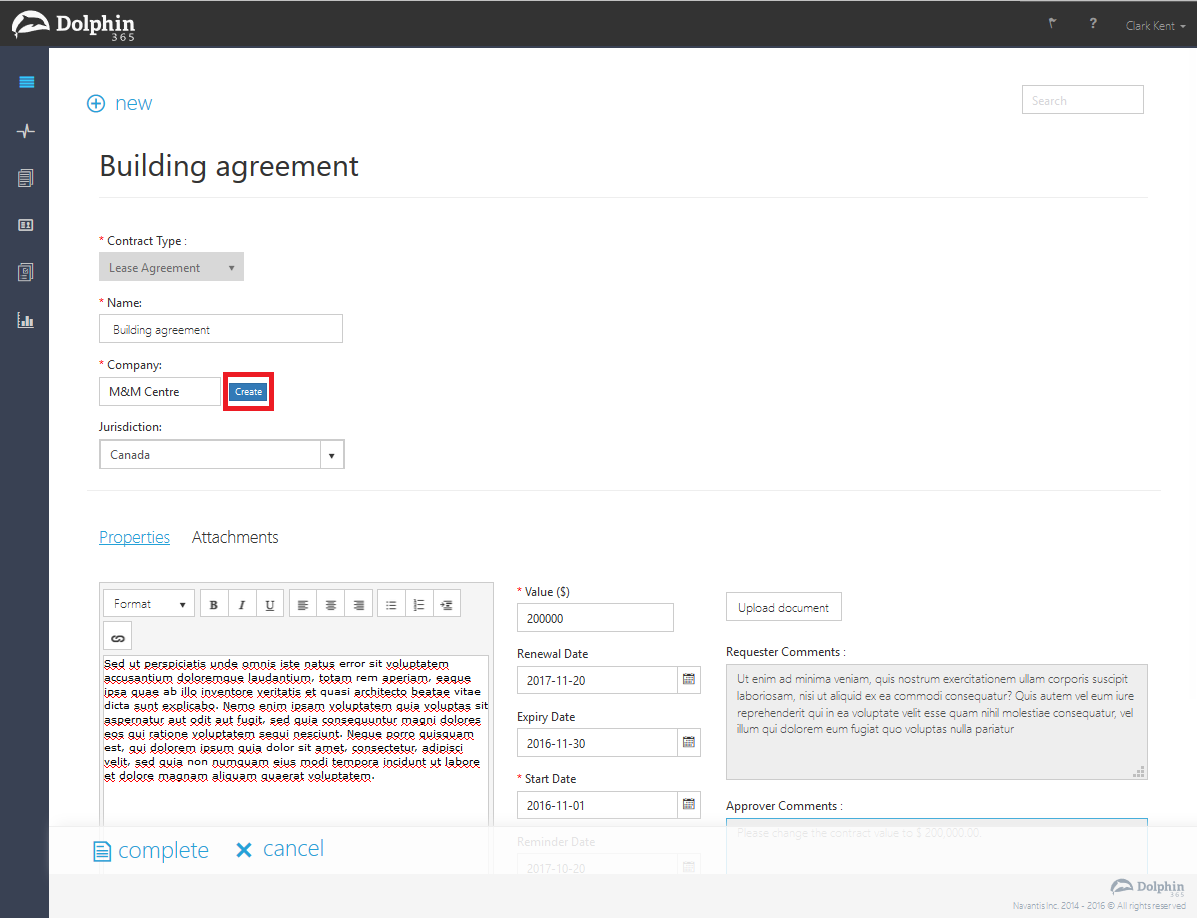Click the Upload document button
The height and width of the screenshot is (918, 1197).
pos(783,607)
